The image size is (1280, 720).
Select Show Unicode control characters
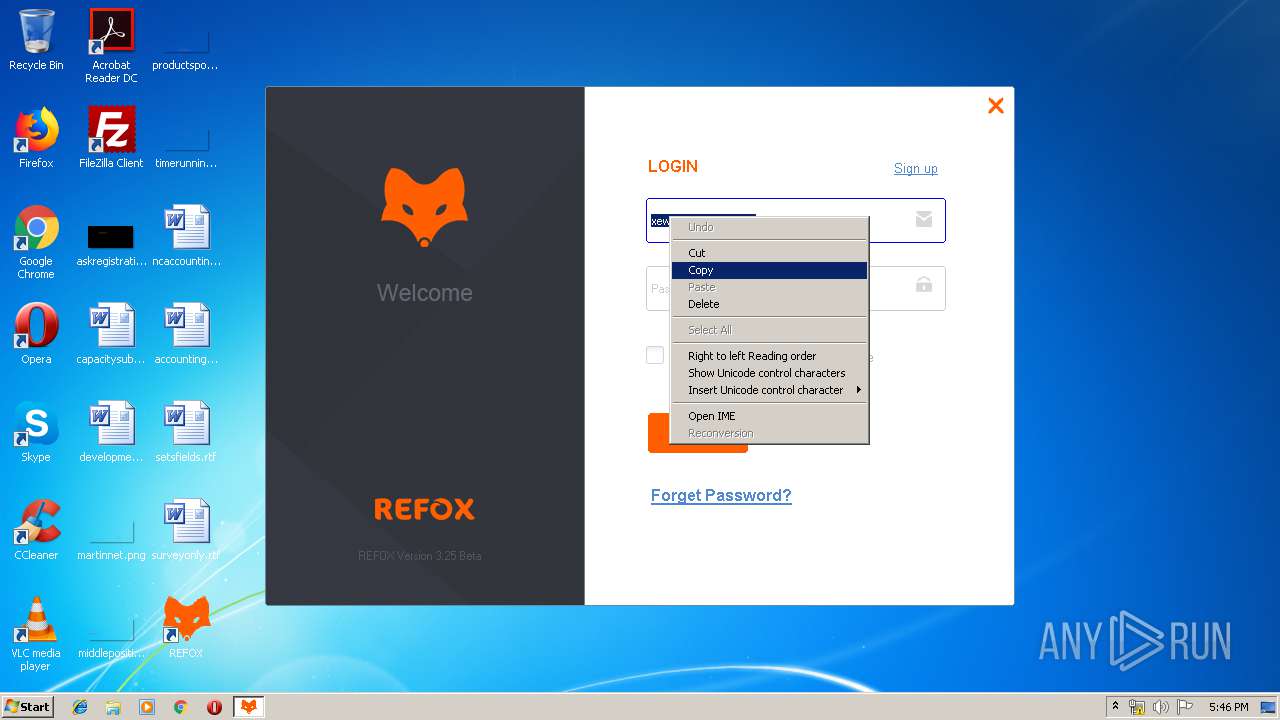point(769,373)
